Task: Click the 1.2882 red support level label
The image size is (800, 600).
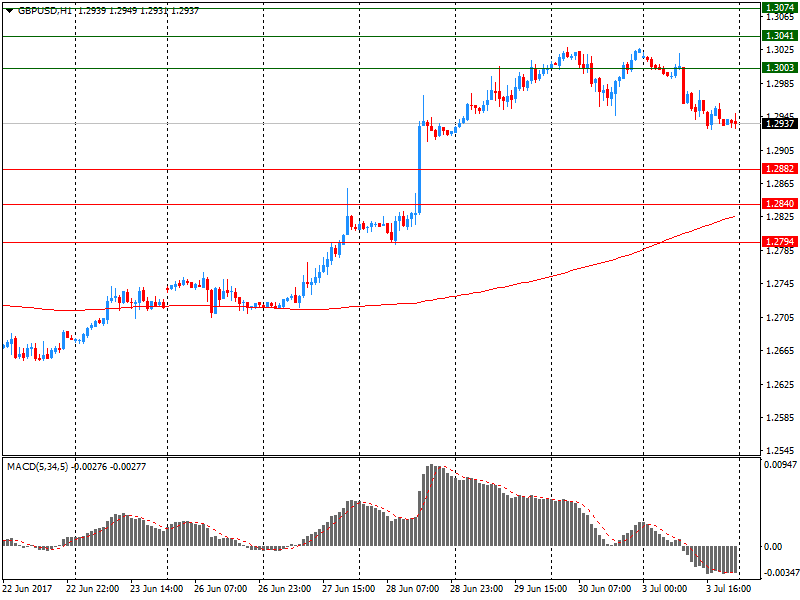Action: coord(780,169)
